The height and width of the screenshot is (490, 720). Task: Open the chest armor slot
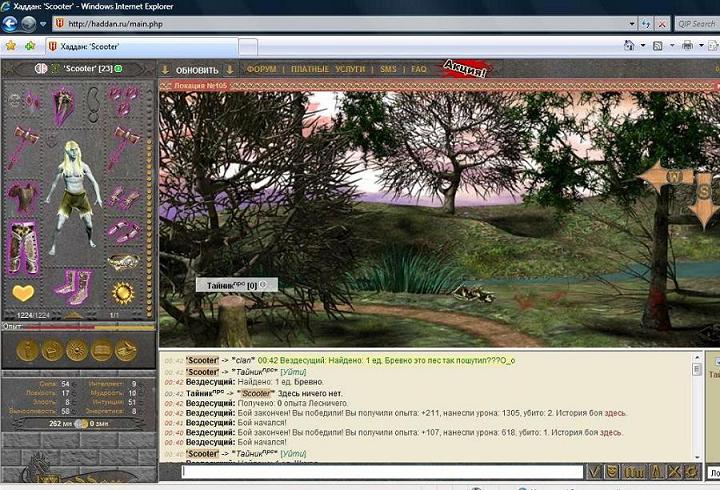(23, 197)
